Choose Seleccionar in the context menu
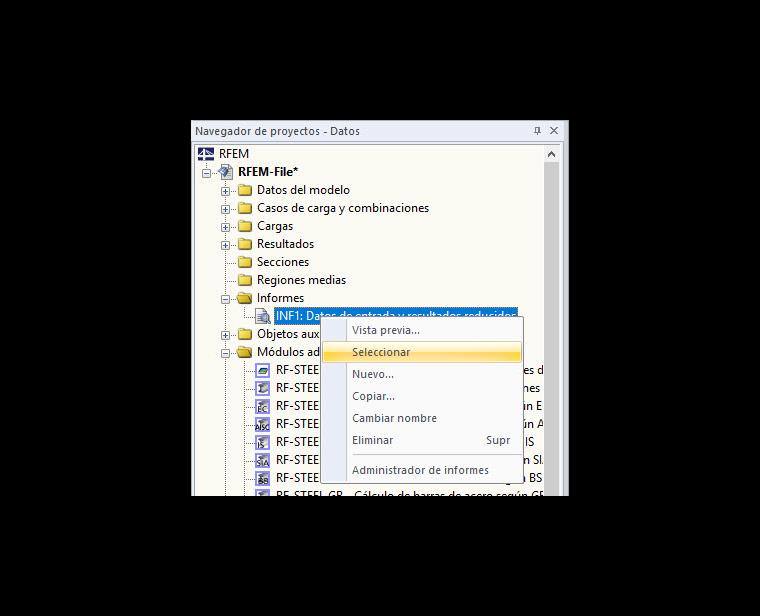 pyautogui.click(x=422, y=352)
